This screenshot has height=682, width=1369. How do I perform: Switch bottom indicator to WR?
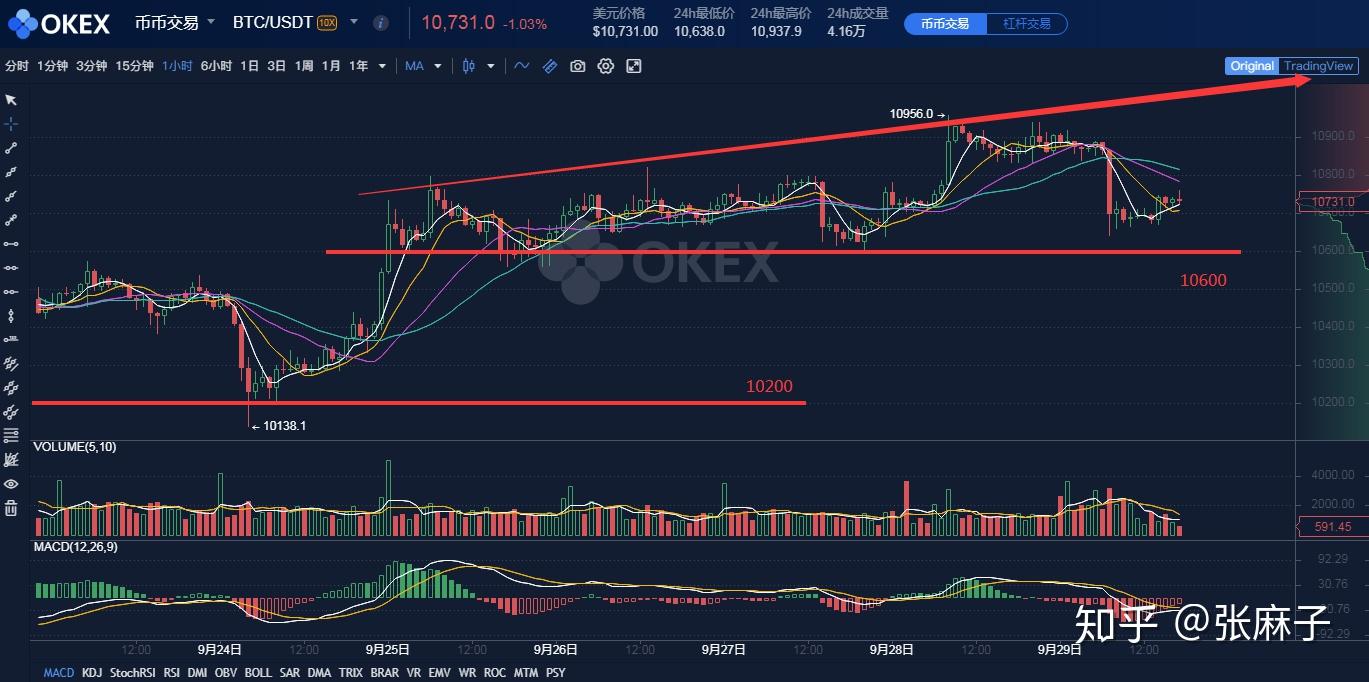[x=467, y=673]
